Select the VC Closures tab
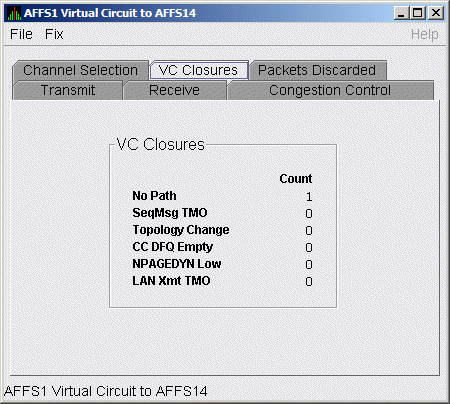The width and height of the screenshot is (450, 404). [199, 70]
